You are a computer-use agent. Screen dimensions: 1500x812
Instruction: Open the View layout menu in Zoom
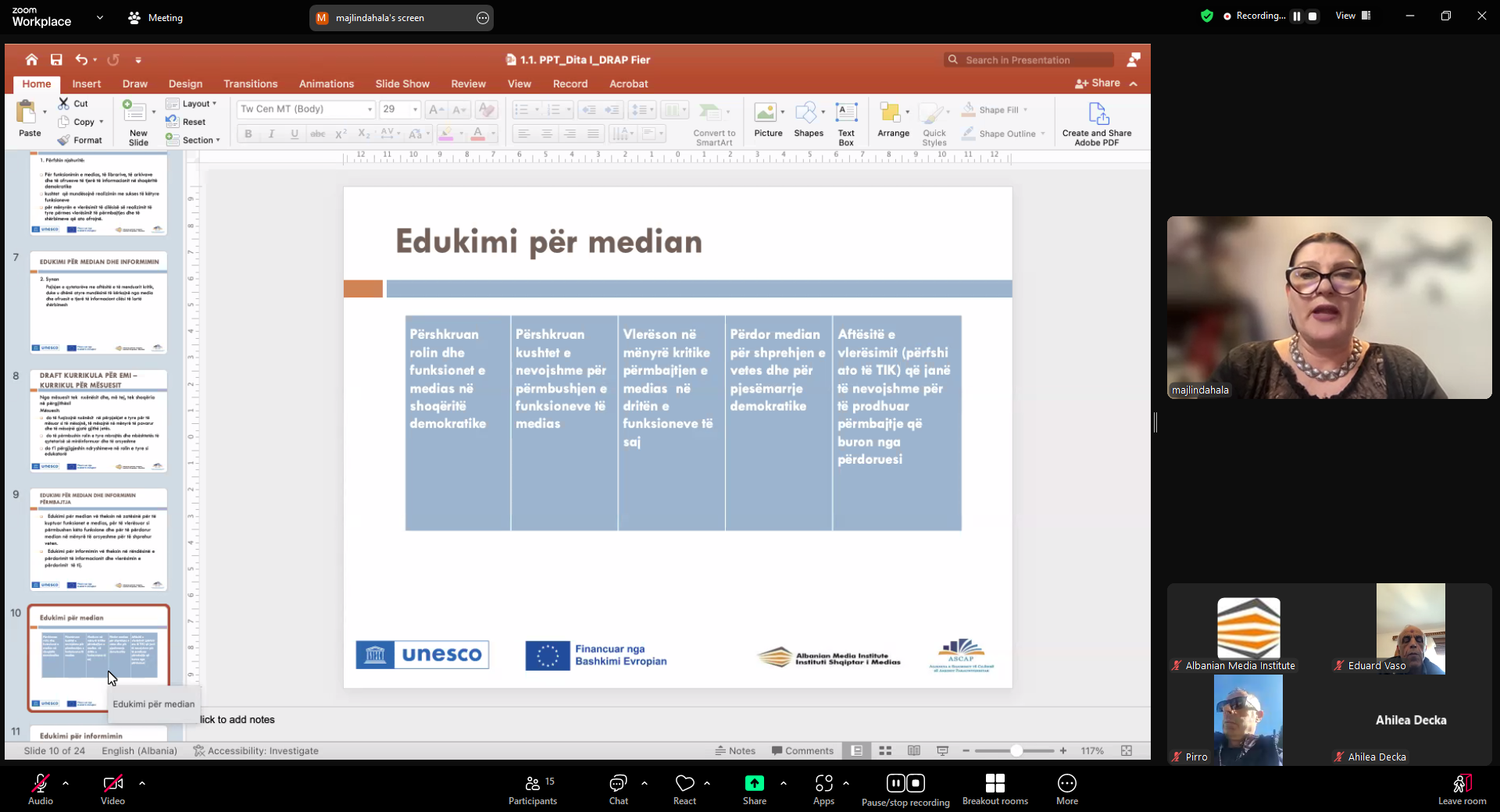1353,16
